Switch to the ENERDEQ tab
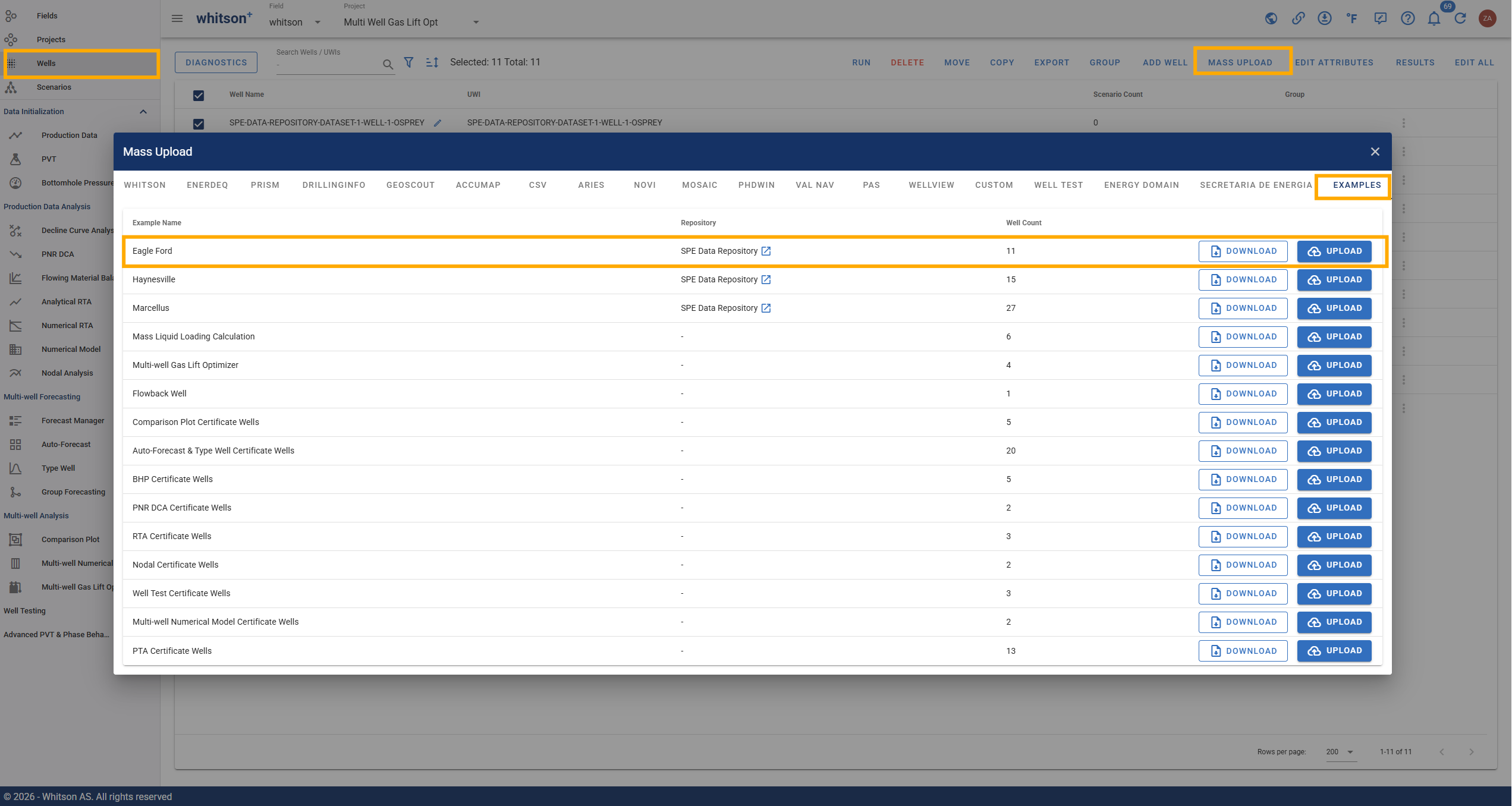 coord(208,185)
